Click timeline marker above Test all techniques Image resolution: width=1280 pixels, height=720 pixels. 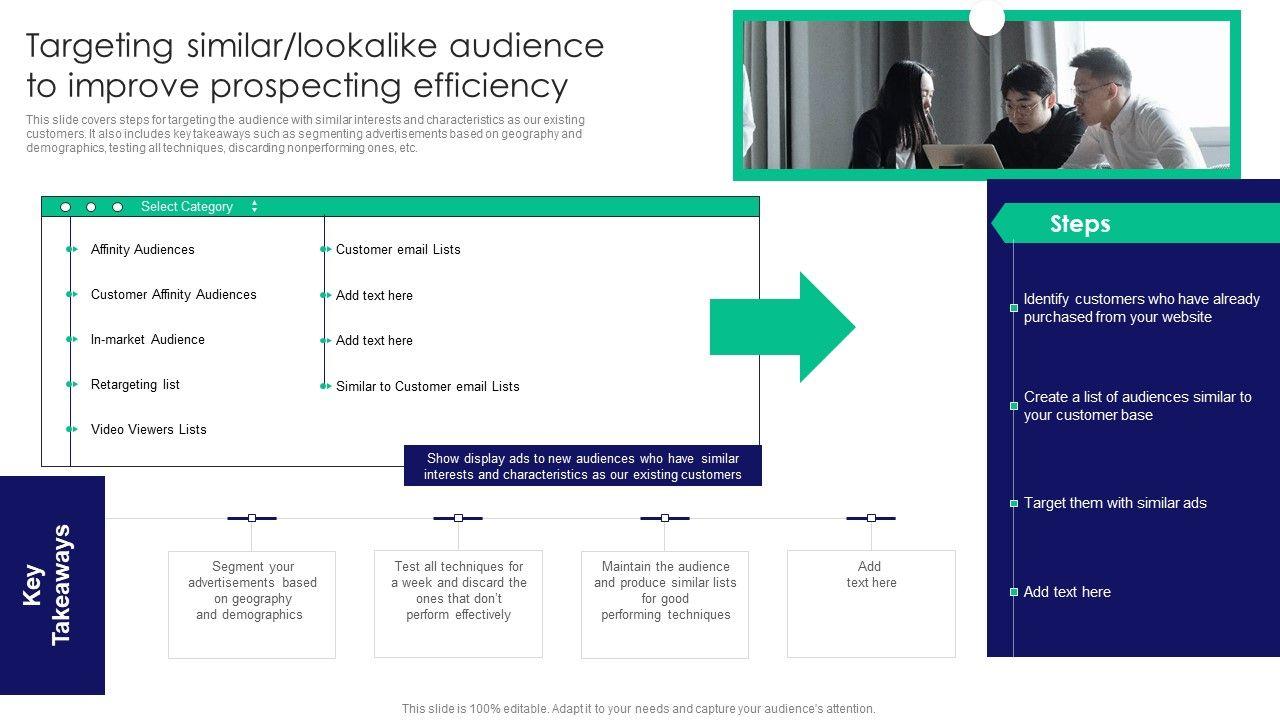[458, 518]
